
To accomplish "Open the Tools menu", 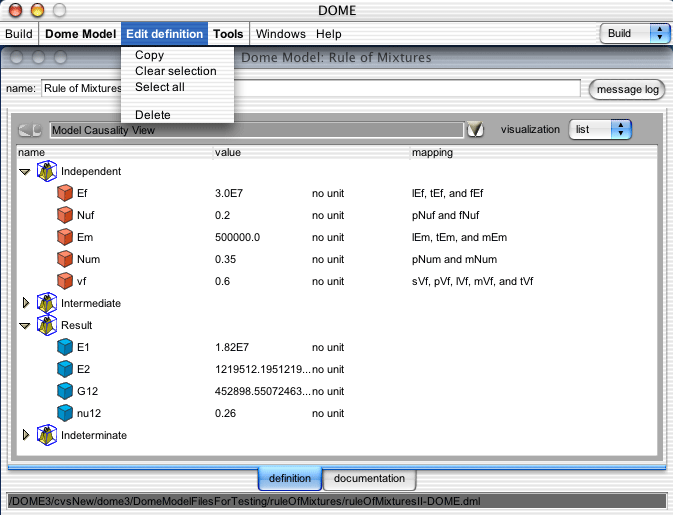I will pos(228,34).
